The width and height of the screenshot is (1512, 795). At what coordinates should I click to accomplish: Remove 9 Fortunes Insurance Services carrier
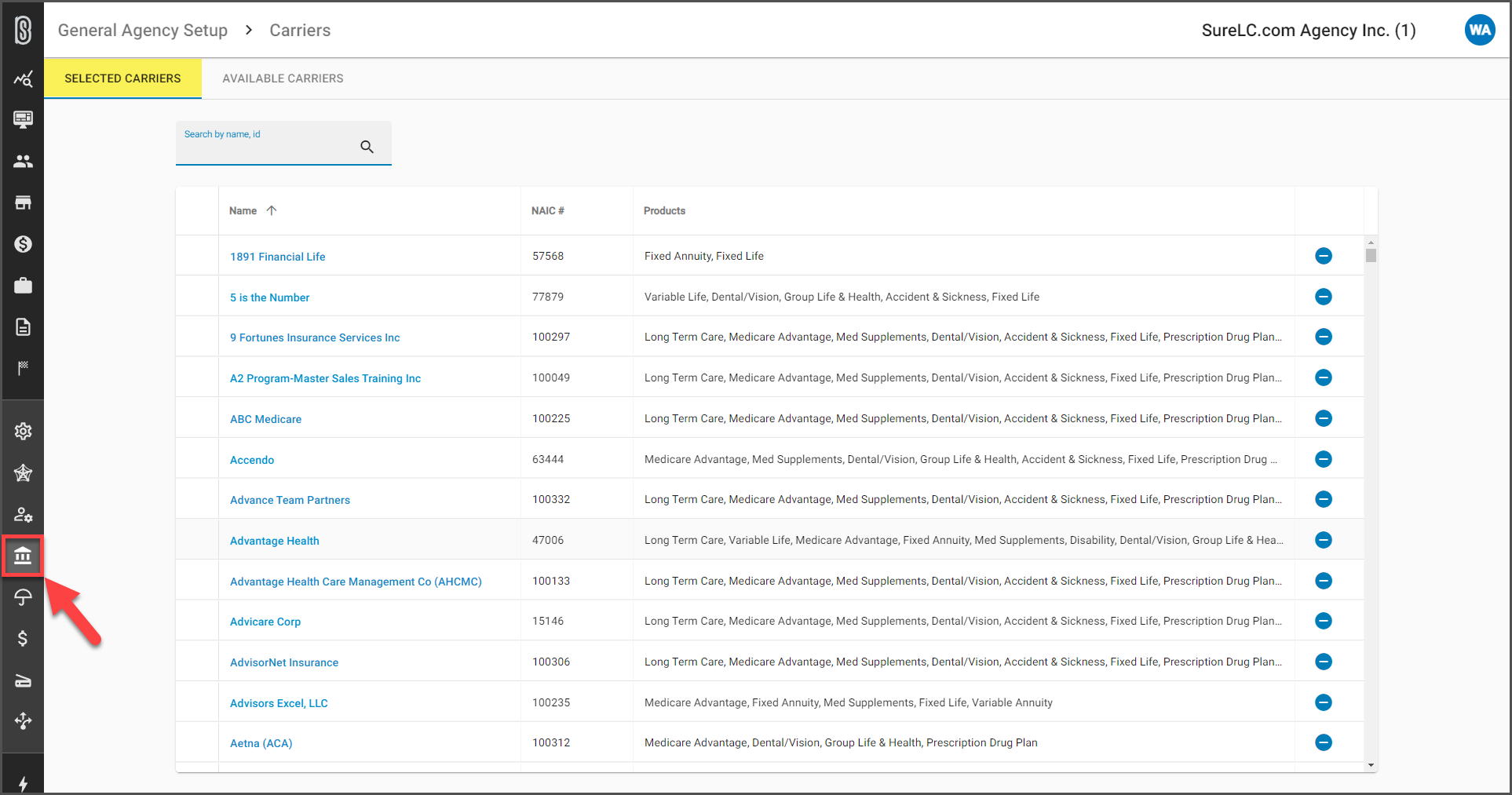point(1324,337)
